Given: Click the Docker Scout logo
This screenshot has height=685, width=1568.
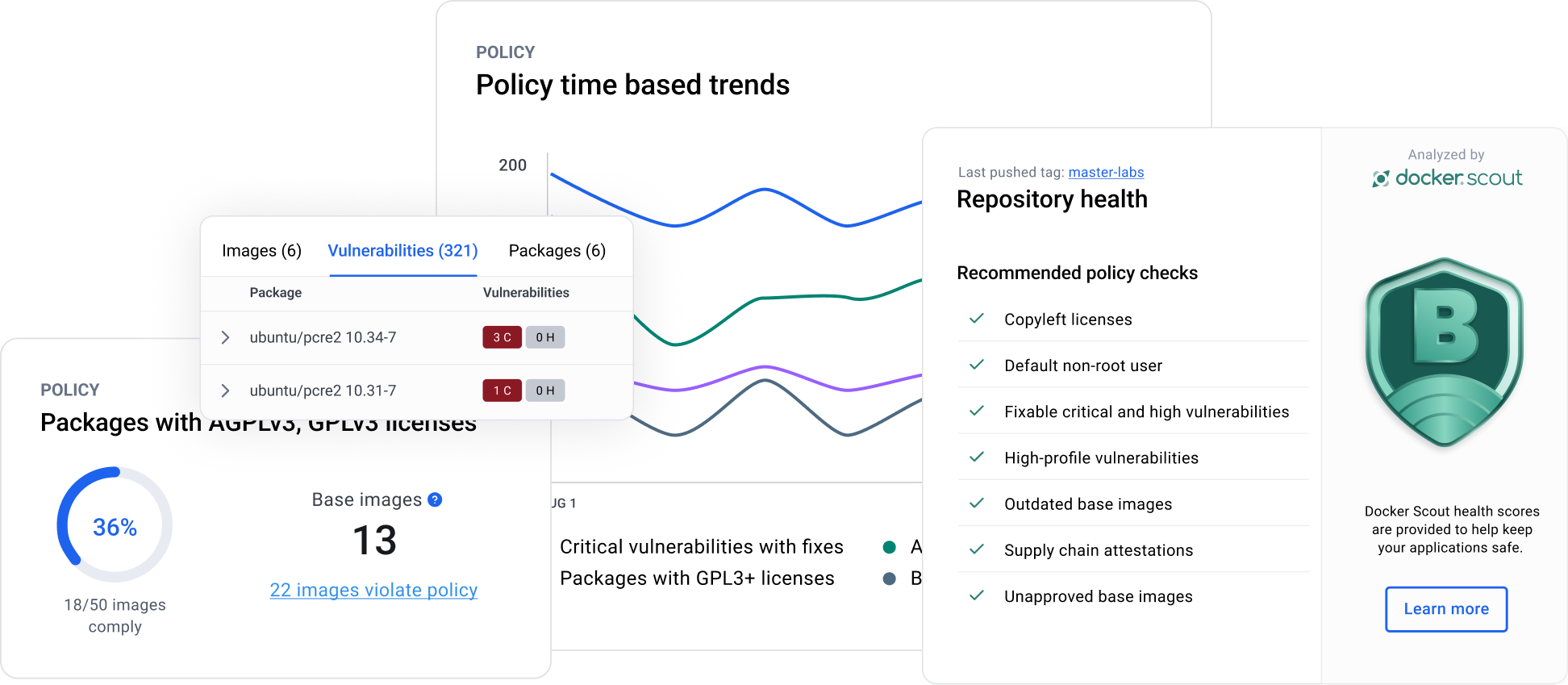Looking at the screenshot, I should pyautogui.click(x=1447, y=178).
